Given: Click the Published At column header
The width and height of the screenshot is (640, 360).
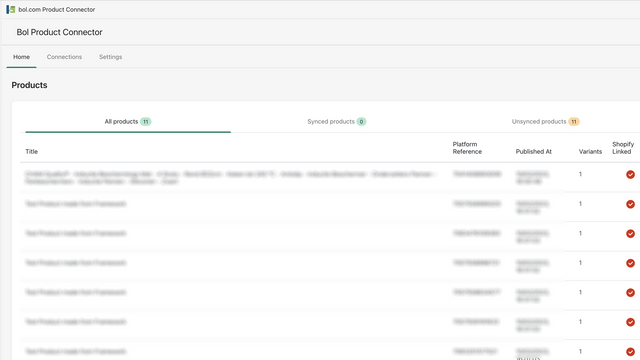Looking at the screenshot, I should point(533,151).
